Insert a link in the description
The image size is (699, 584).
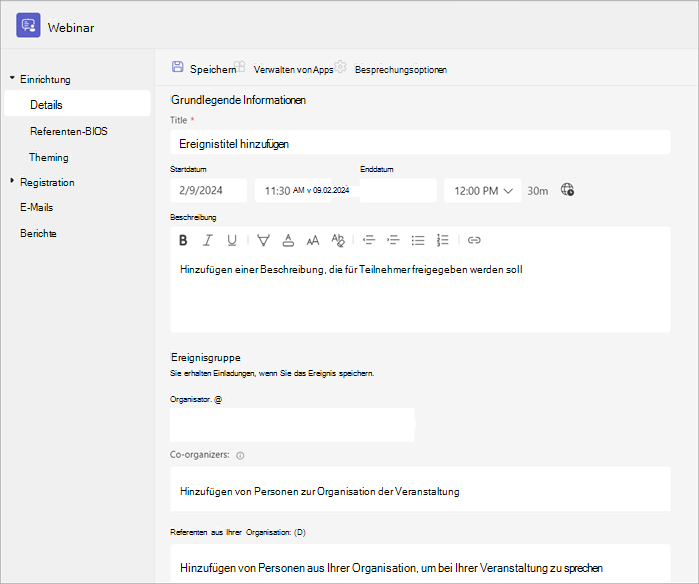[x=474, y=240]
